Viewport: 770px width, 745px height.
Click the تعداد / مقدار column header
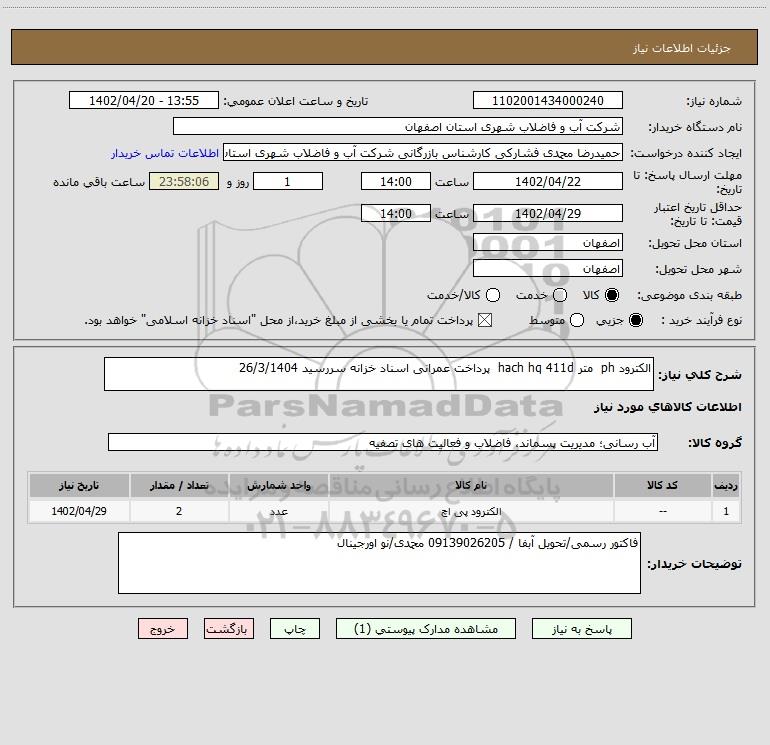pyautogui.click(x=179, y=485)
